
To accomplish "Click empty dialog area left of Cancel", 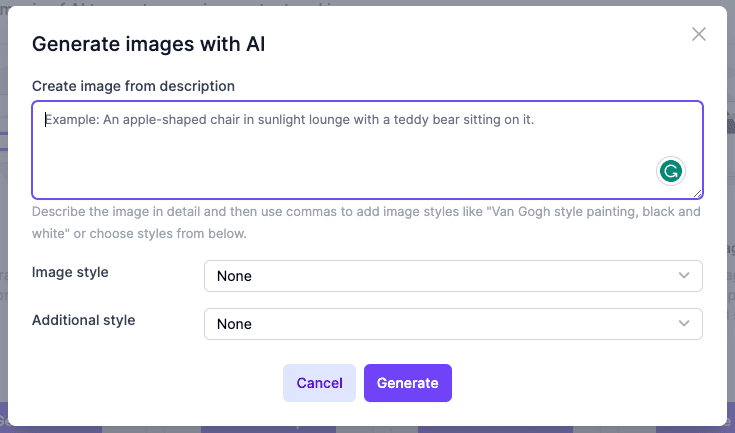I will [x=150, y=383].
